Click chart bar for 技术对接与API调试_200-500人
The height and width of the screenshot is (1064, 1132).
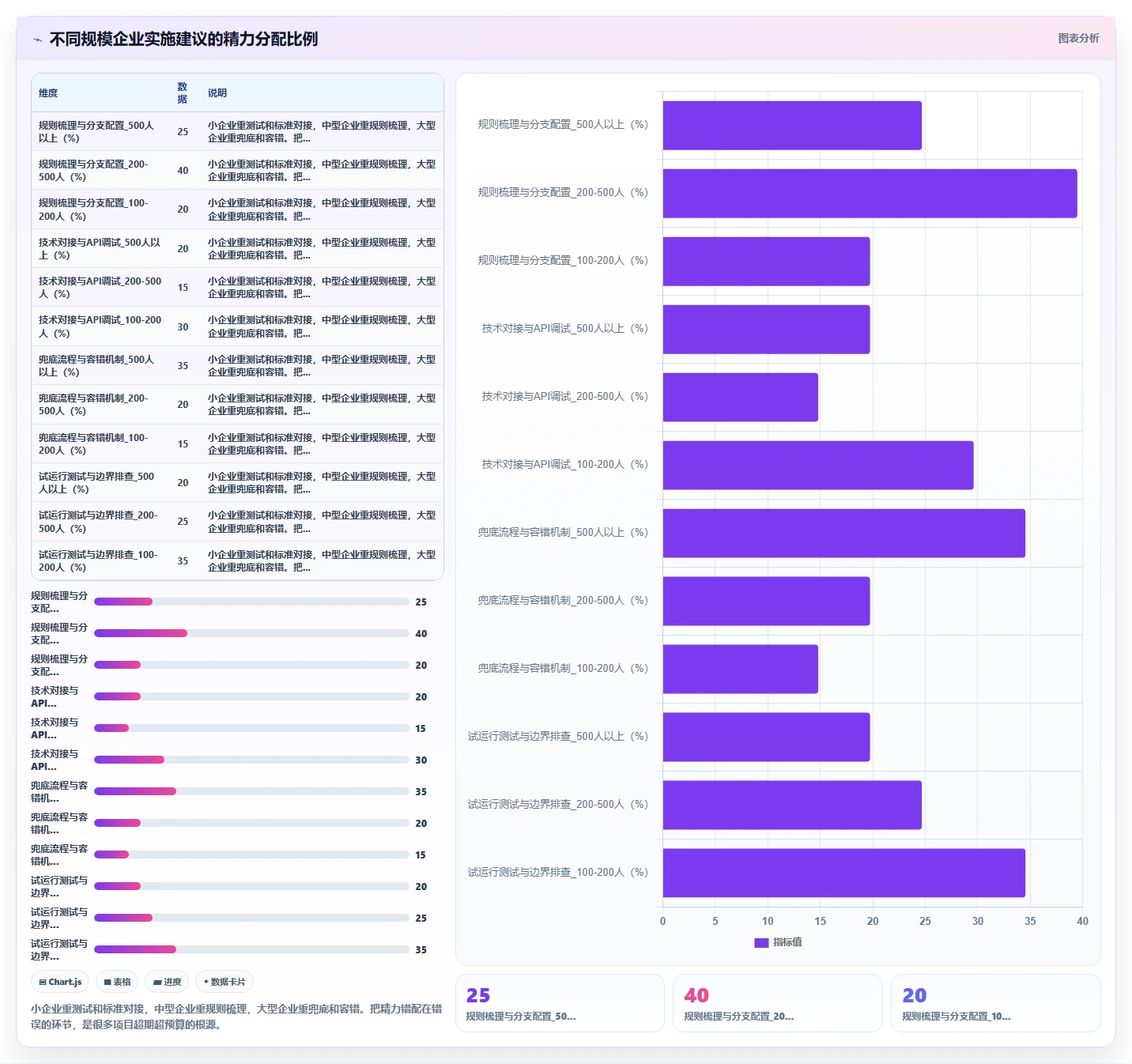tap(740, 397)
